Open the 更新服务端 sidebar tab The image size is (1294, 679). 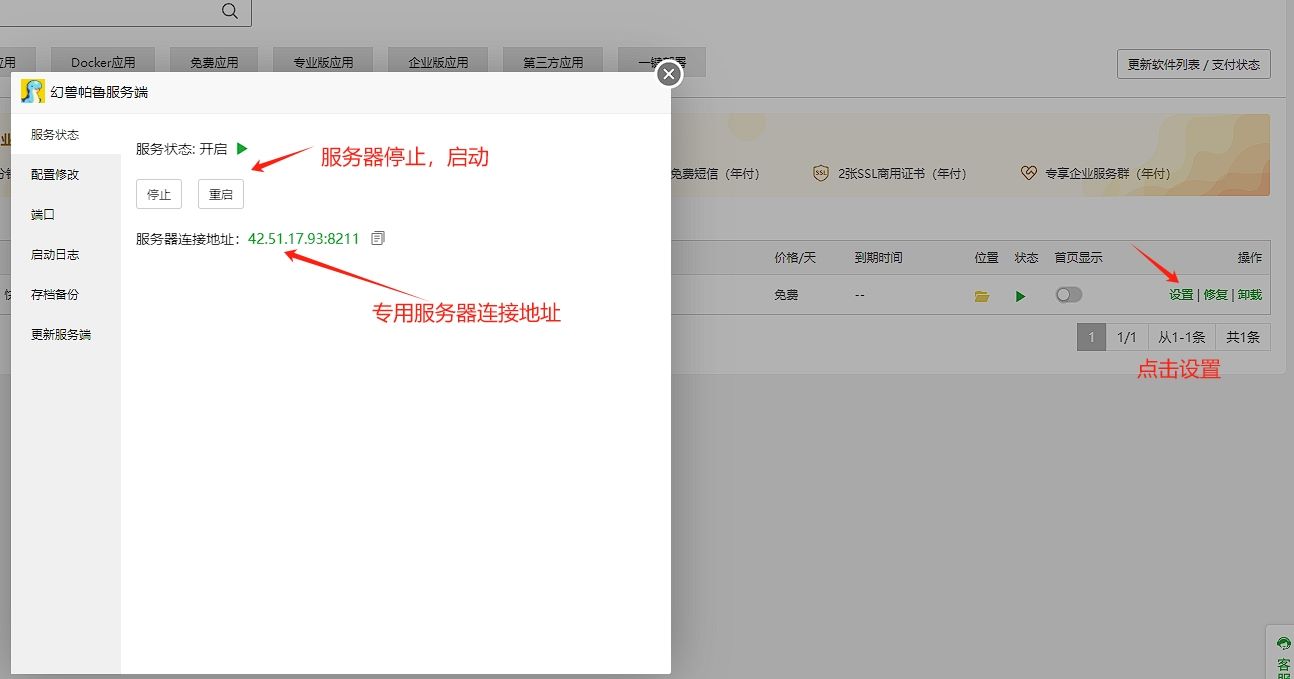click(66, 334)
